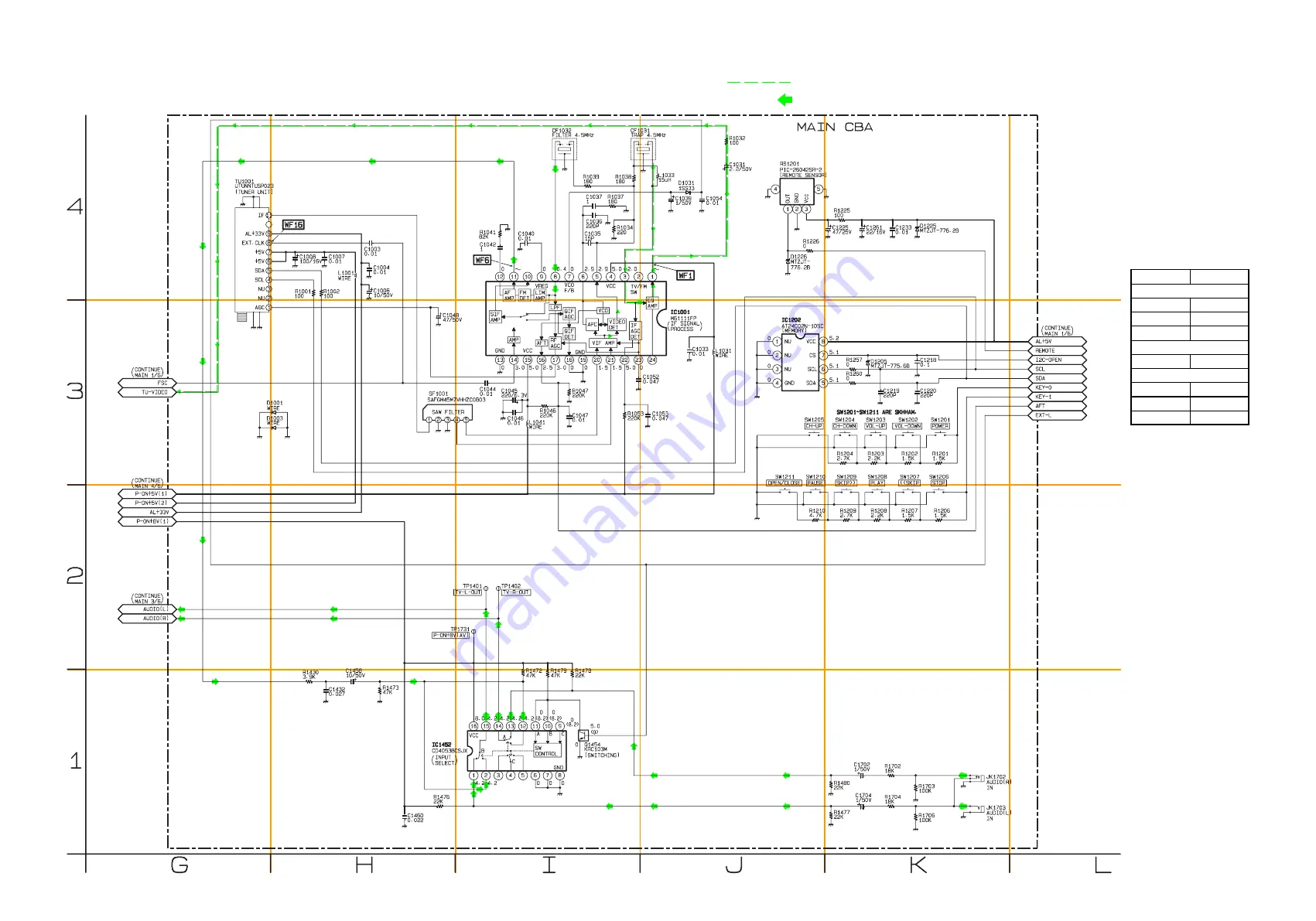Click the PLAY switch label
The image size is (1316, 921).
(877, 483)
